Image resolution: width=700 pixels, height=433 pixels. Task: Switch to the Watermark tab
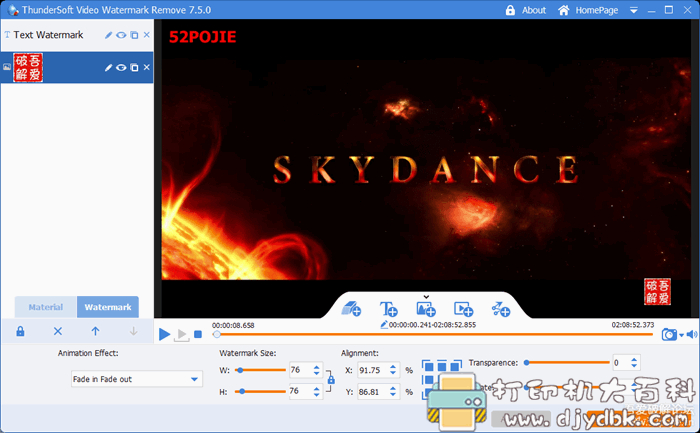(x=108, y=307)
